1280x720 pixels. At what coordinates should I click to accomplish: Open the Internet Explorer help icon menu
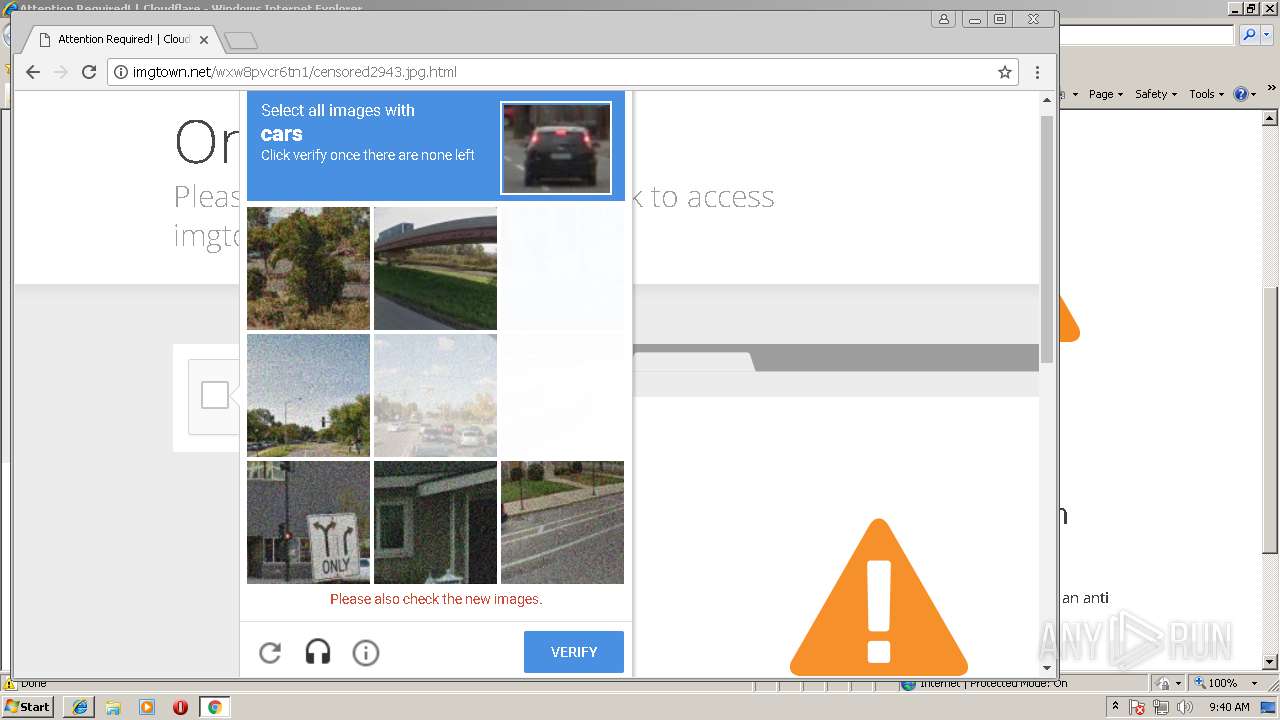pyautogui.click(x=1245, y=94)
